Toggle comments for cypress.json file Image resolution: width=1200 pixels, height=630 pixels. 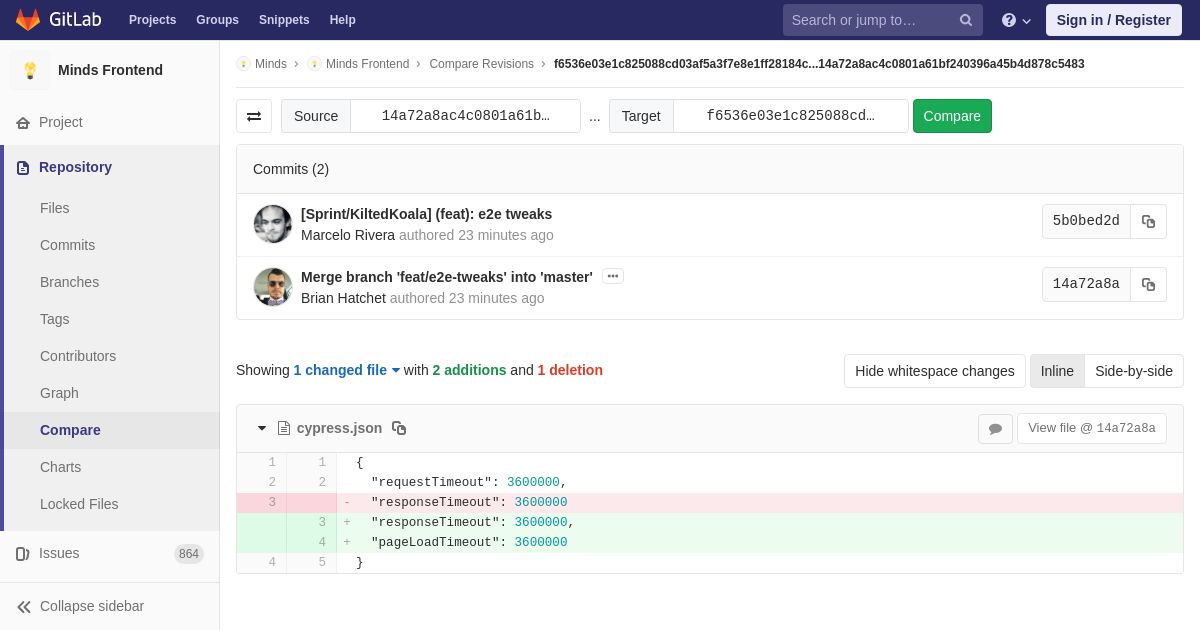click(995, 428)
